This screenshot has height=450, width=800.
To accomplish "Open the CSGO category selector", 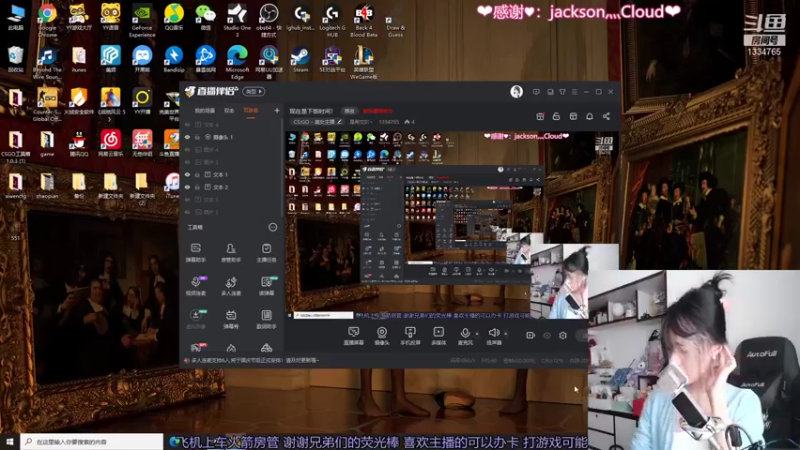I will (x=317, y=122).
